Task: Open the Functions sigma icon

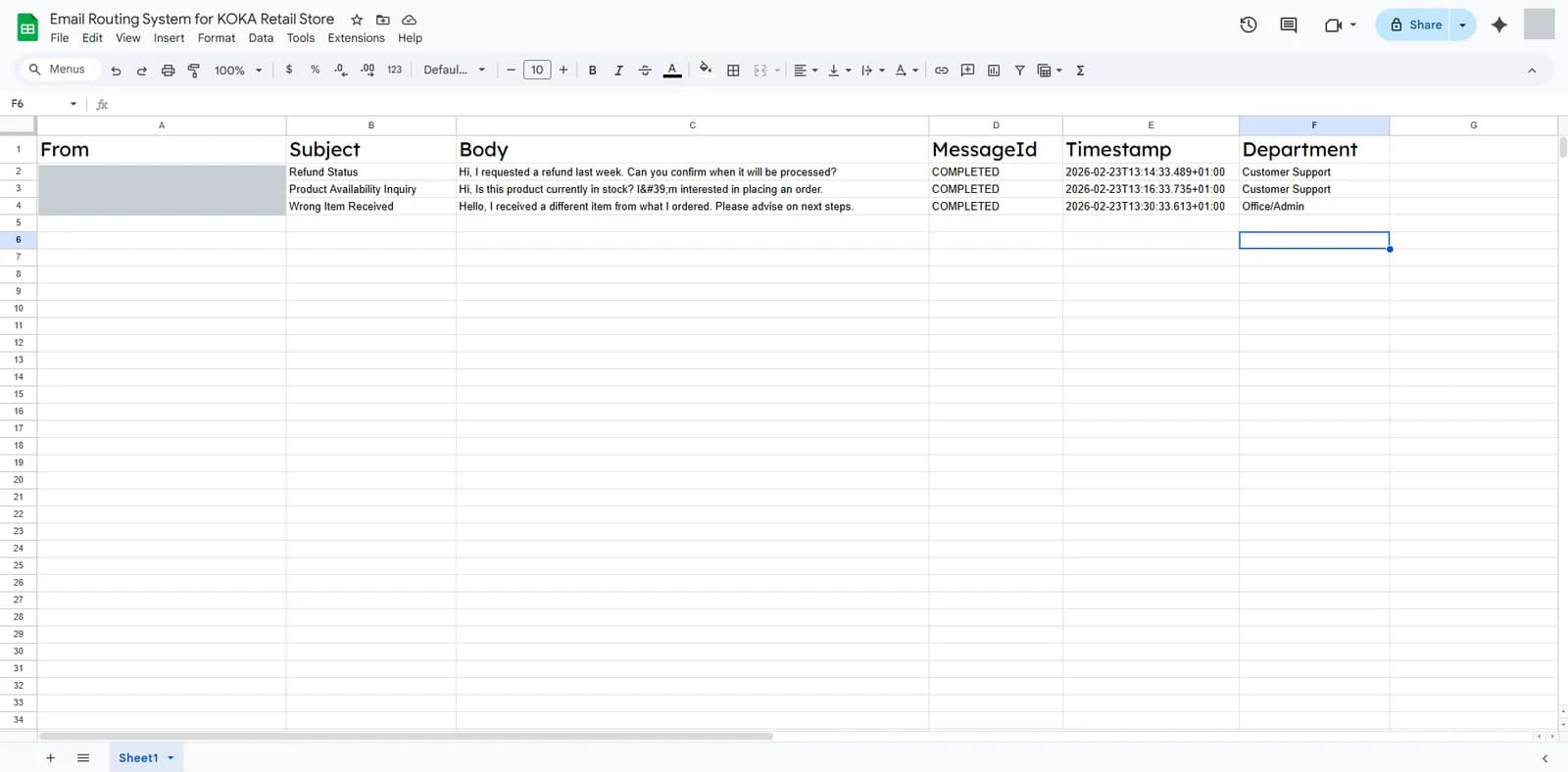Action: [1080, 71]
